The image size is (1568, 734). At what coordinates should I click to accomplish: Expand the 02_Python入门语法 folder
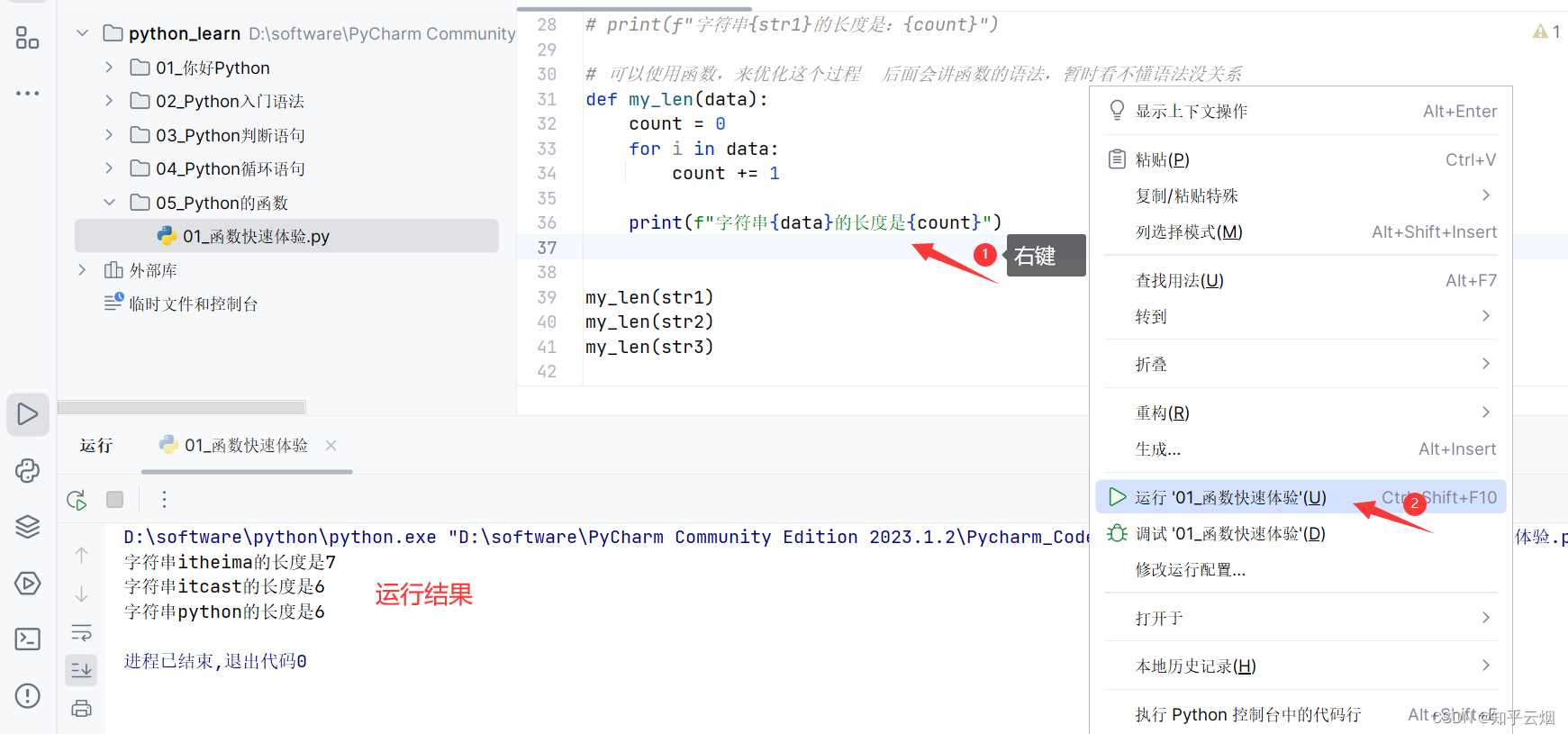[x=109, y=101]
